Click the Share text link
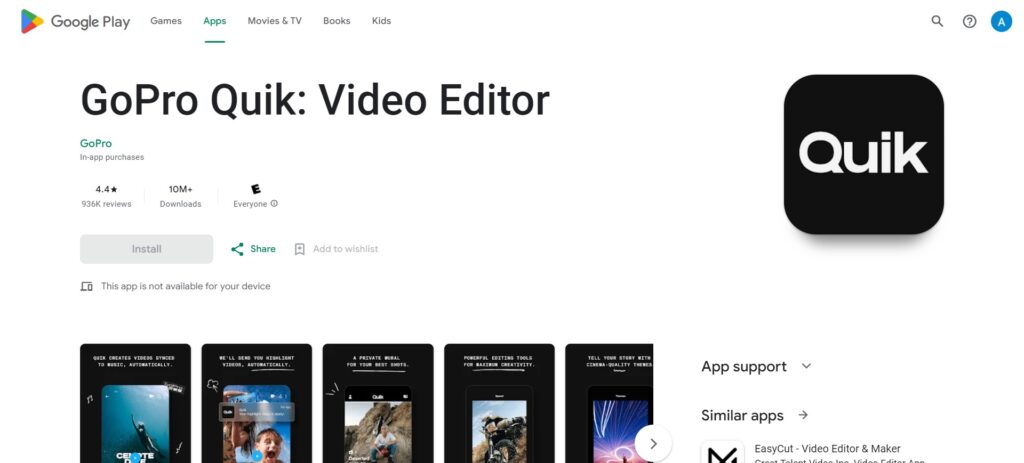 click(x=263, y=249)
